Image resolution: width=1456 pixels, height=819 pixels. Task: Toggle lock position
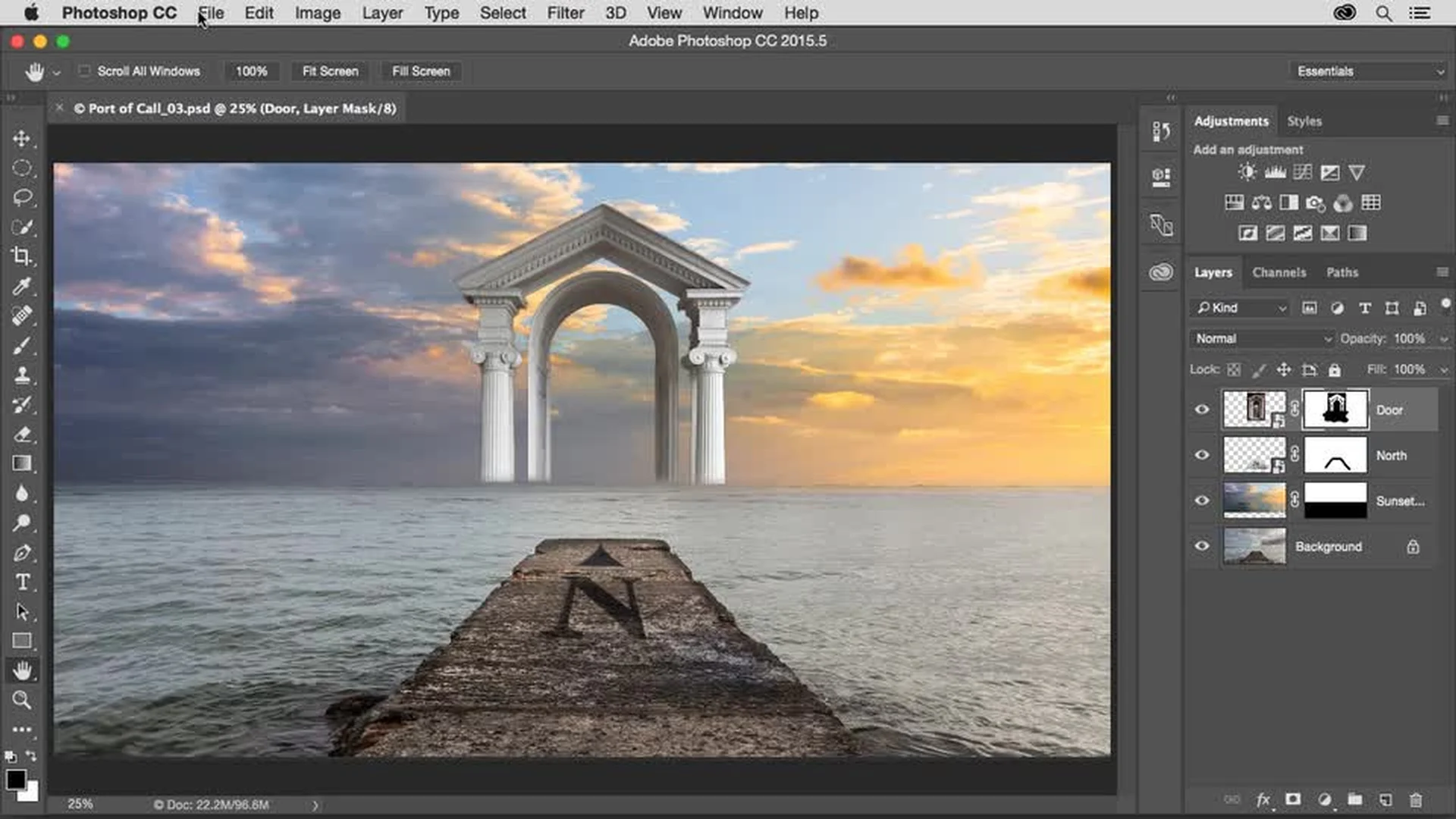[x=1283, y=369]
